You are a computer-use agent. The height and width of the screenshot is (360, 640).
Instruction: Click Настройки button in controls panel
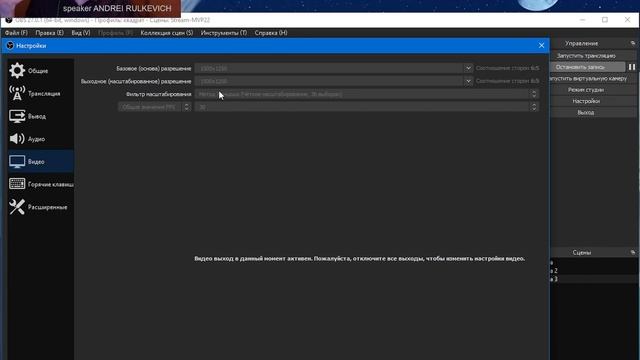(586, 101)
